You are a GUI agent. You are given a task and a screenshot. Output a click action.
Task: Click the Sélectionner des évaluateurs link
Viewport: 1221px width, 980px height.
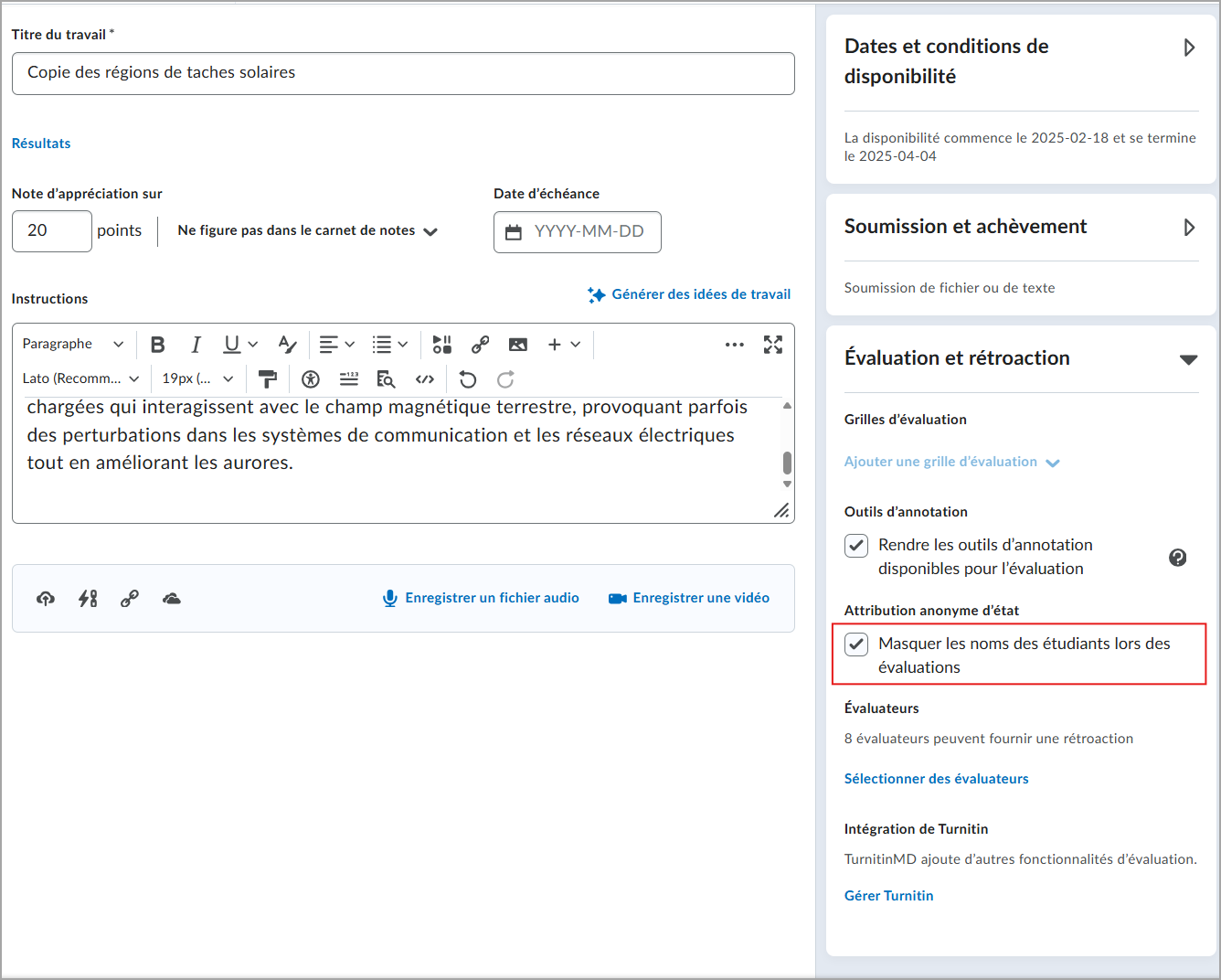[x=936, y=778]
